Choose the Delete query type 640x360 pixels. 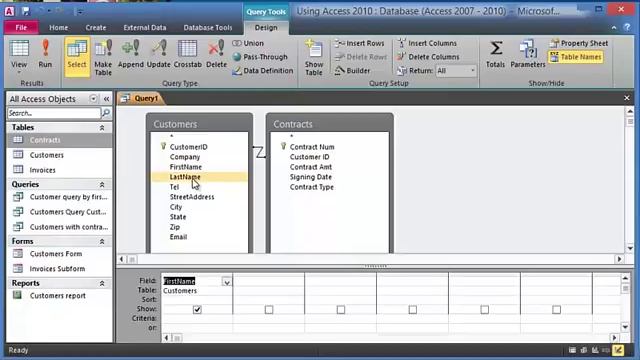pyautogui.click(x=216, y=54)
